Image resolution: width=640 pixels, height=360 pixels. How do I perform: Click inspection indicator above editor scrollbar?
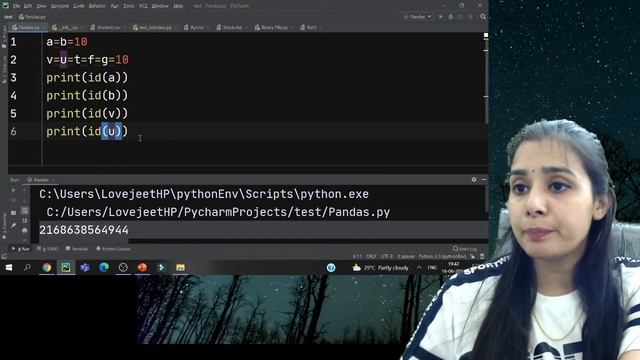(x=486, y=36)
